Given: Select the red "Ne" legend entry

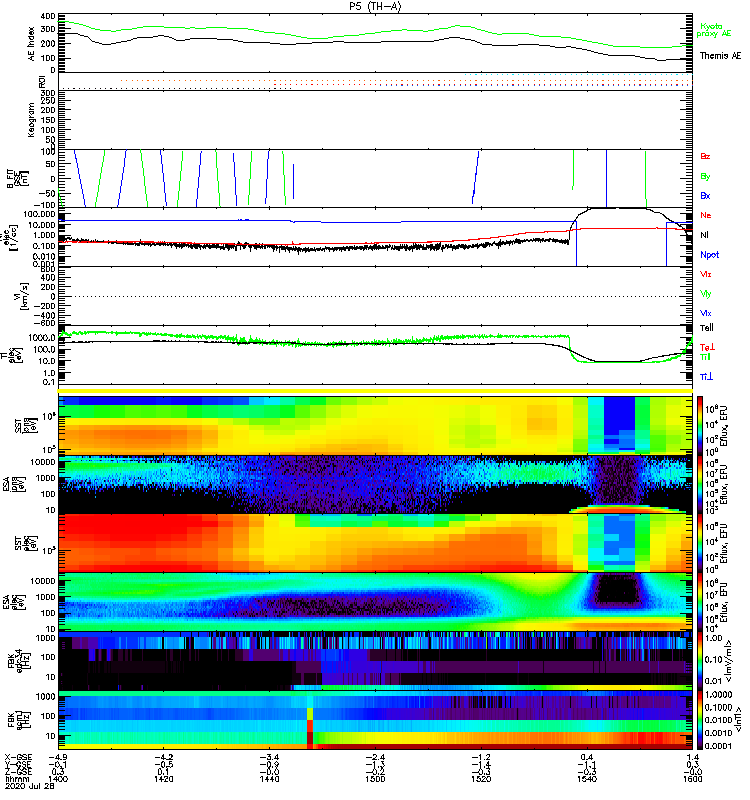Looking at the screenshot, I should (x=705, y=215).
